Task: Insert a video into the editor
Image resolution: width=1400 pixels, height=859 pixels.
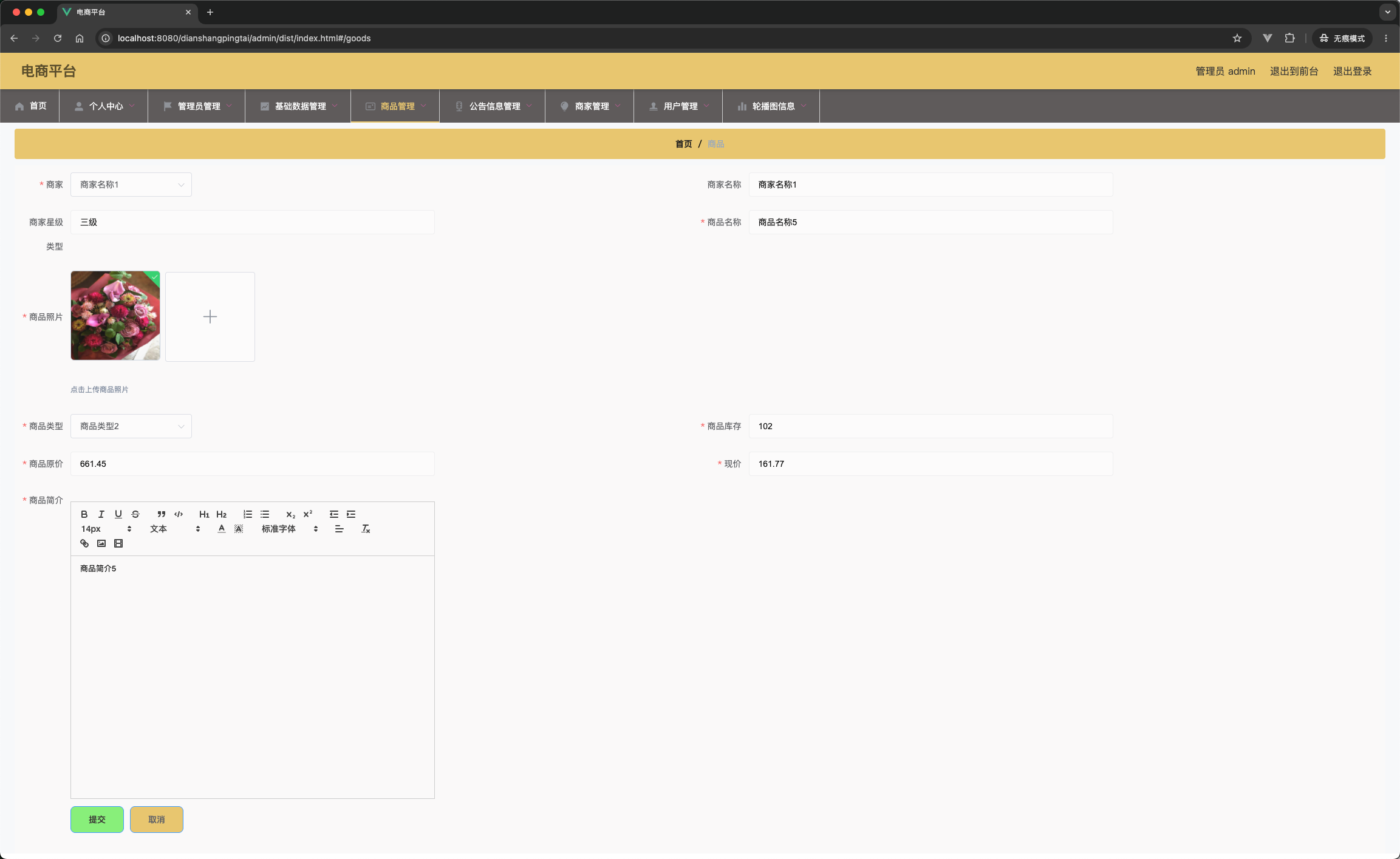Action: pos(118,543)
